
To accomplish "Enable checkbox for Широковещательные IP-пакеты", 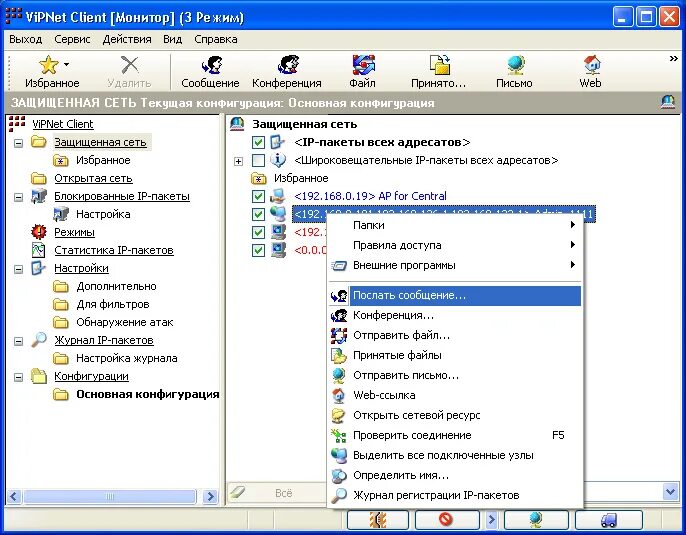I will [x=258, y=160].
